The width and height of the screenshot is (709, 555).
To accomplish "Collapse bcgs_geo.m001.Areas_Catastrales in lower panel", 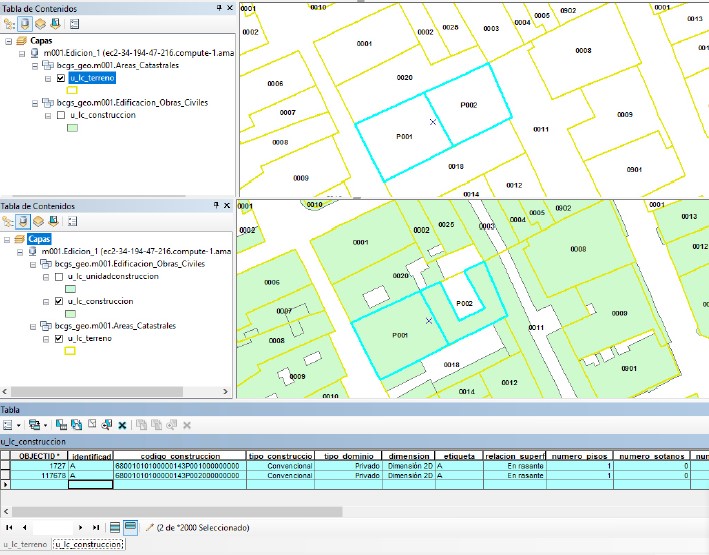I will (35, 326).
